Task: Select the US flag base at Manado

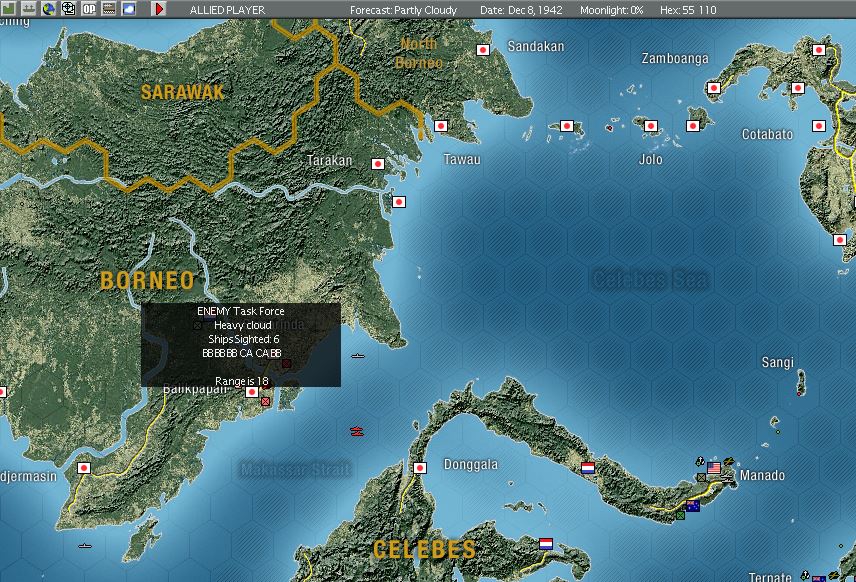Action: (714, 468)
